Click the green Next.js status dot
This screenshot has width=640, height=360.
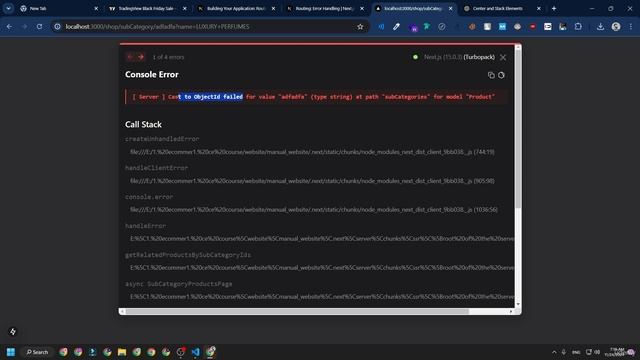416,57
